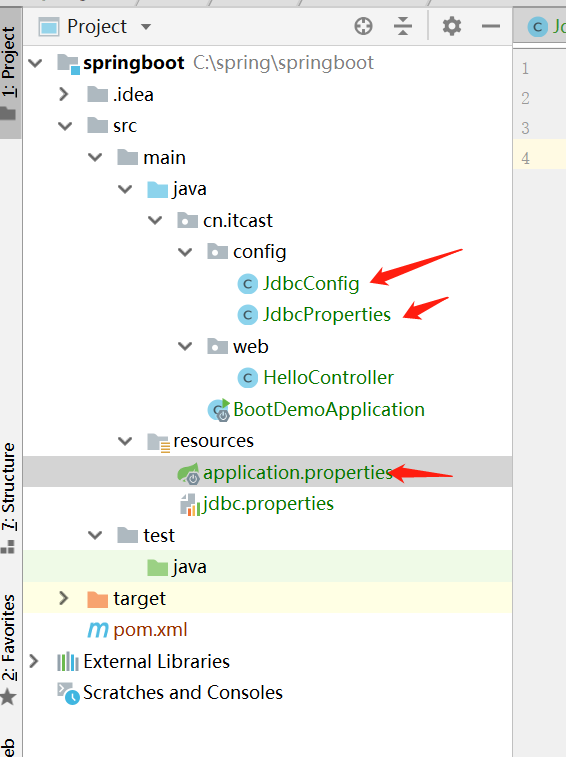
Task: Click the External Libraries icon
Action: click(x=68, y=661)
